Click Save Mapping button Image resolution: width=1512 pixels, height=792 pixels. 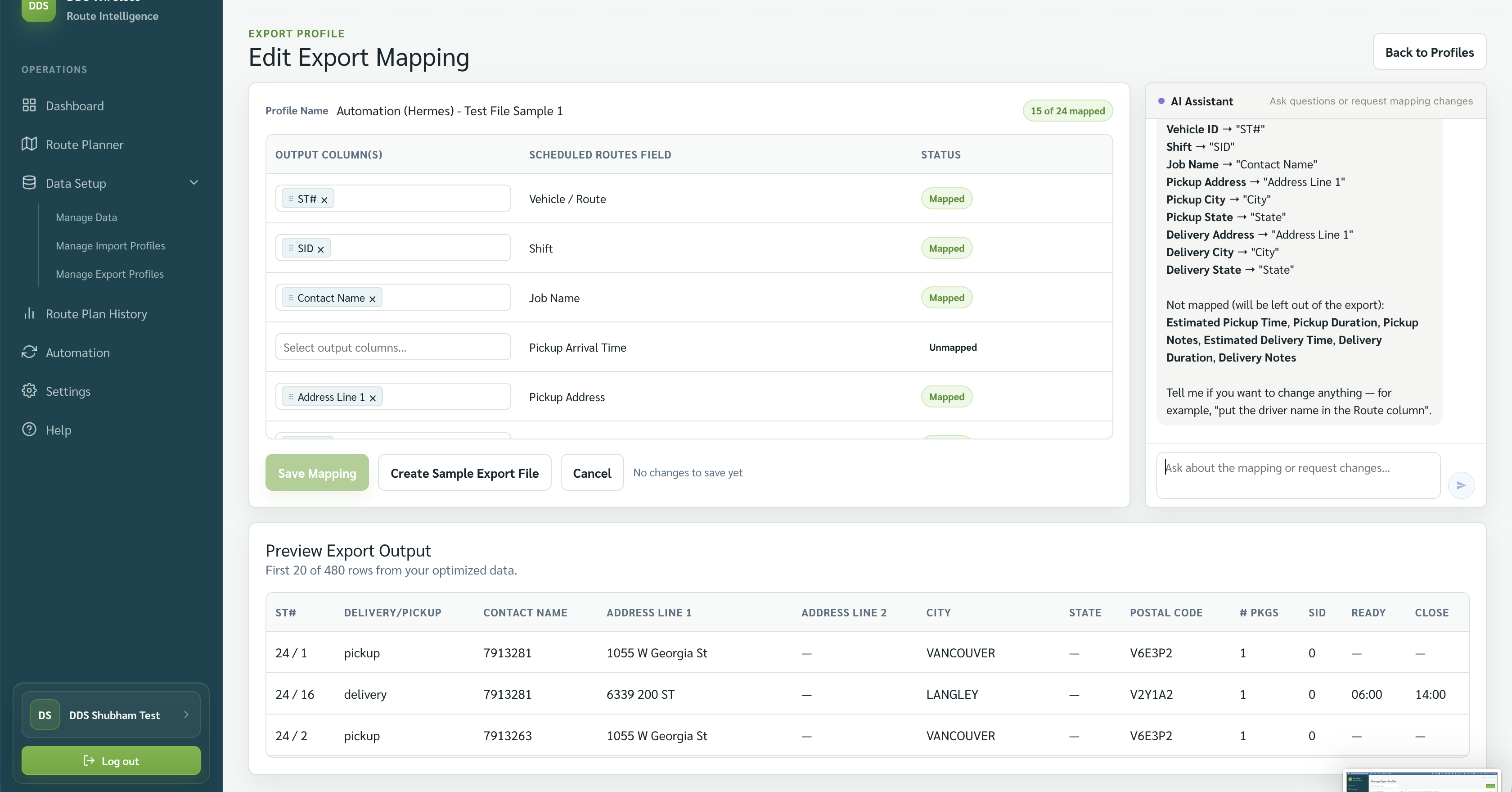pyautogui.click(x=317, y=473)
